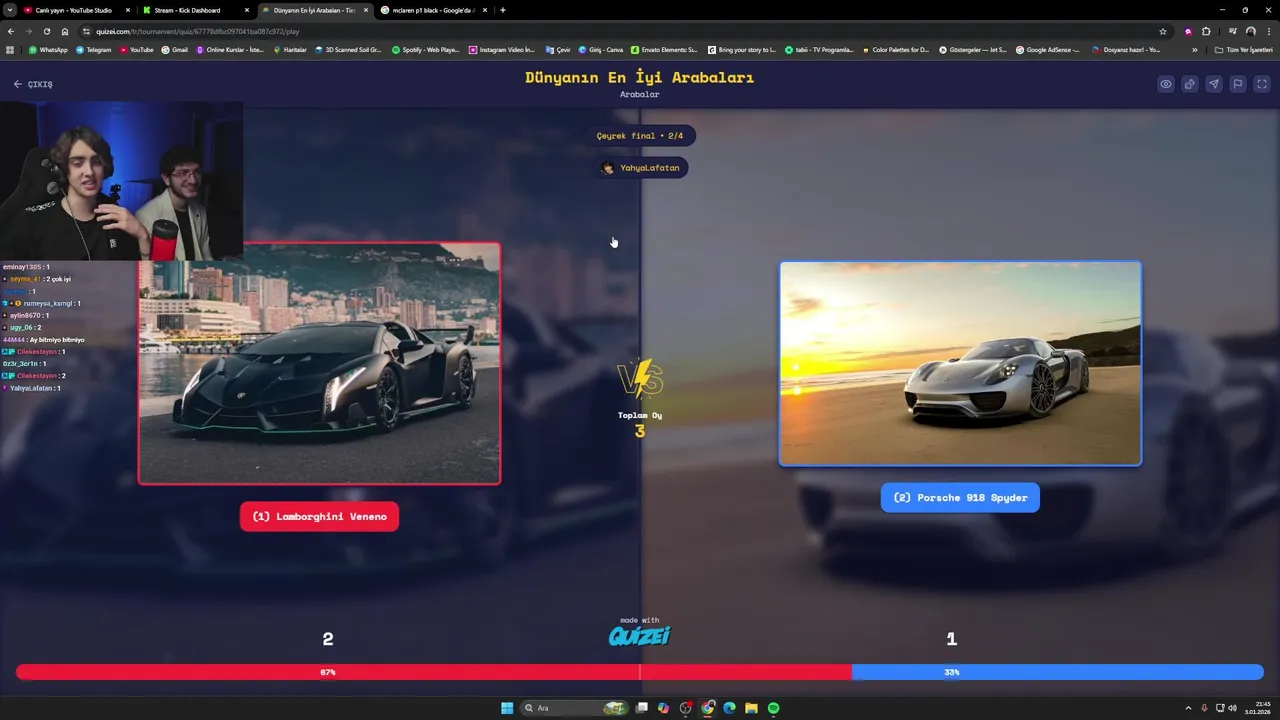Vote for Lamborghini Veneno button
Viewport: 1280px width, 720px height.
tap(319, 516)
